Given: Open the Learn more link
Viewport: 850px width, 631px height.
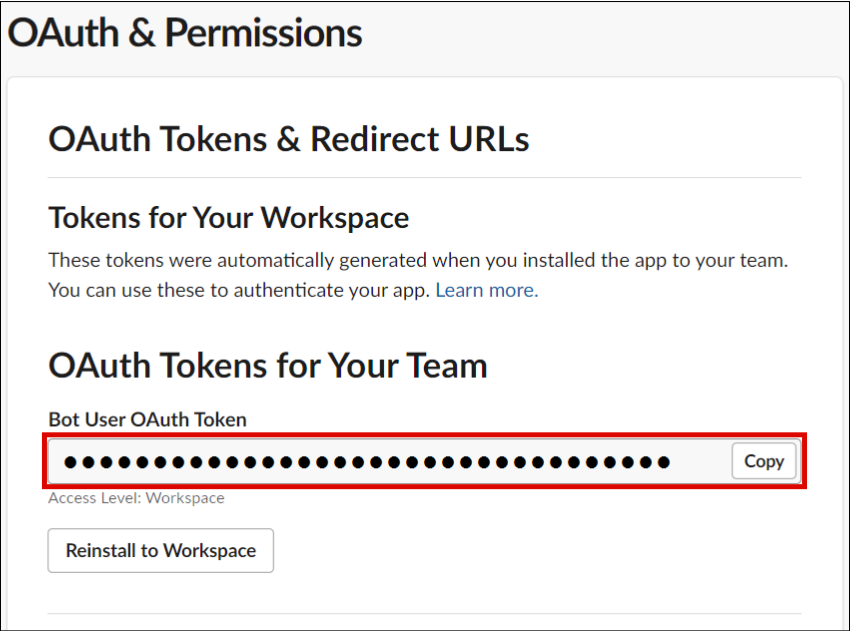Looking at the screenshot, I should [x=486, y=291].
